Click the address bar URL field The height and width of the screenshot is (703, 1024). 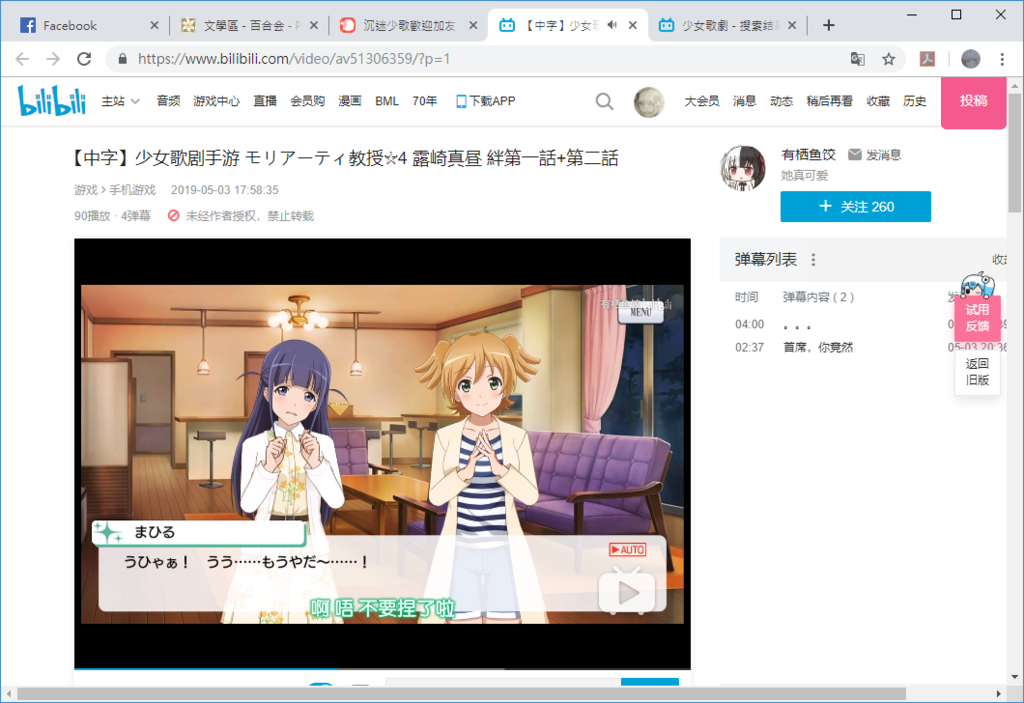pyautogui.click(x=483, y=59)
